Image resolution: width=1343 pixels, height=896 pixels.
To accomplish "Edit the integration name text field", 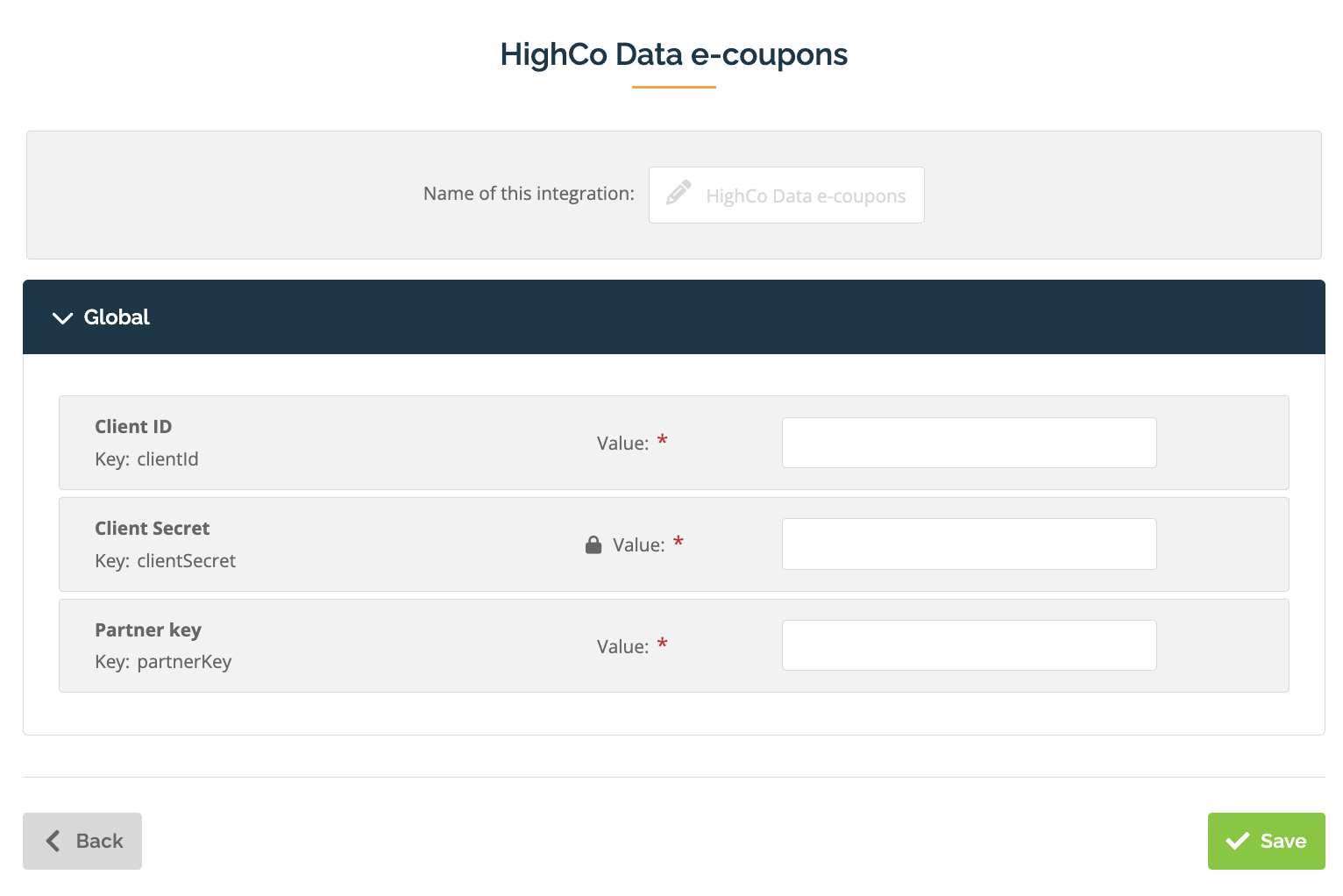I will pos(805,196).
